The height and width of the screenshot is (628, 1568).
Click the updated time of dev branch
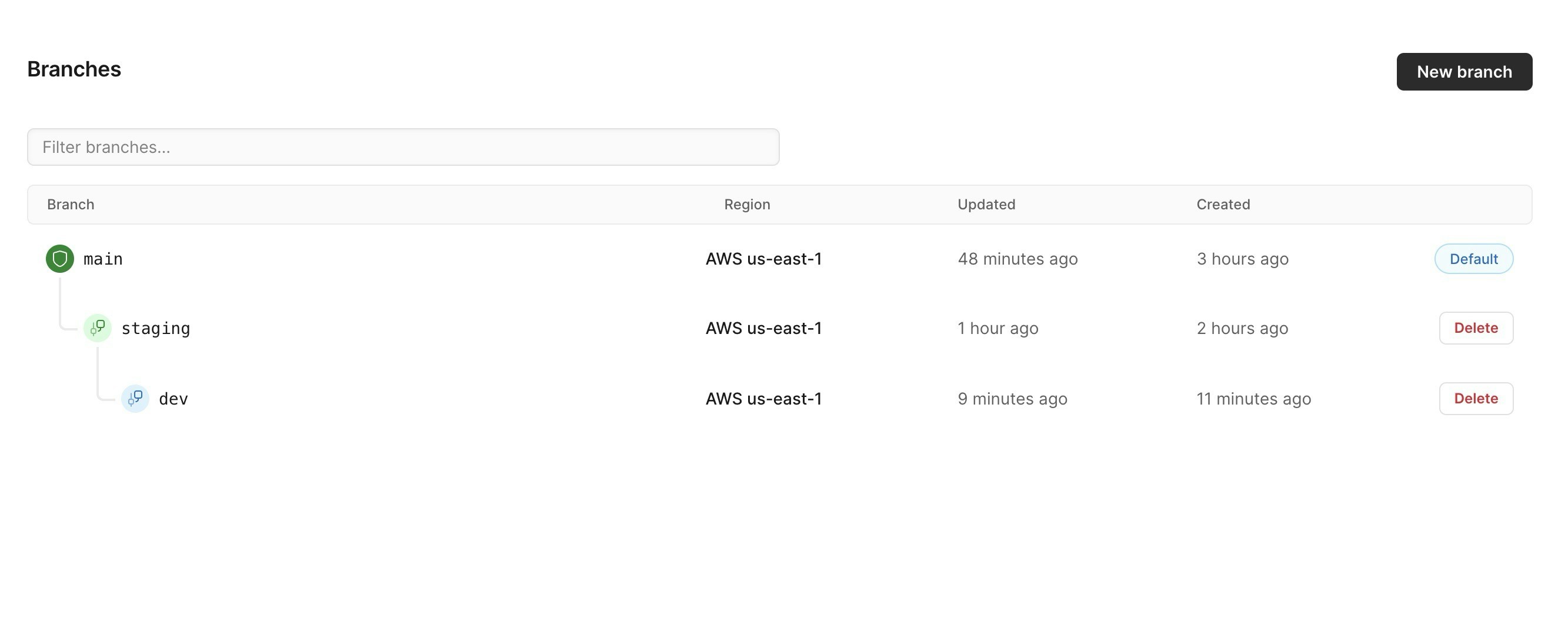point(1012,399)
